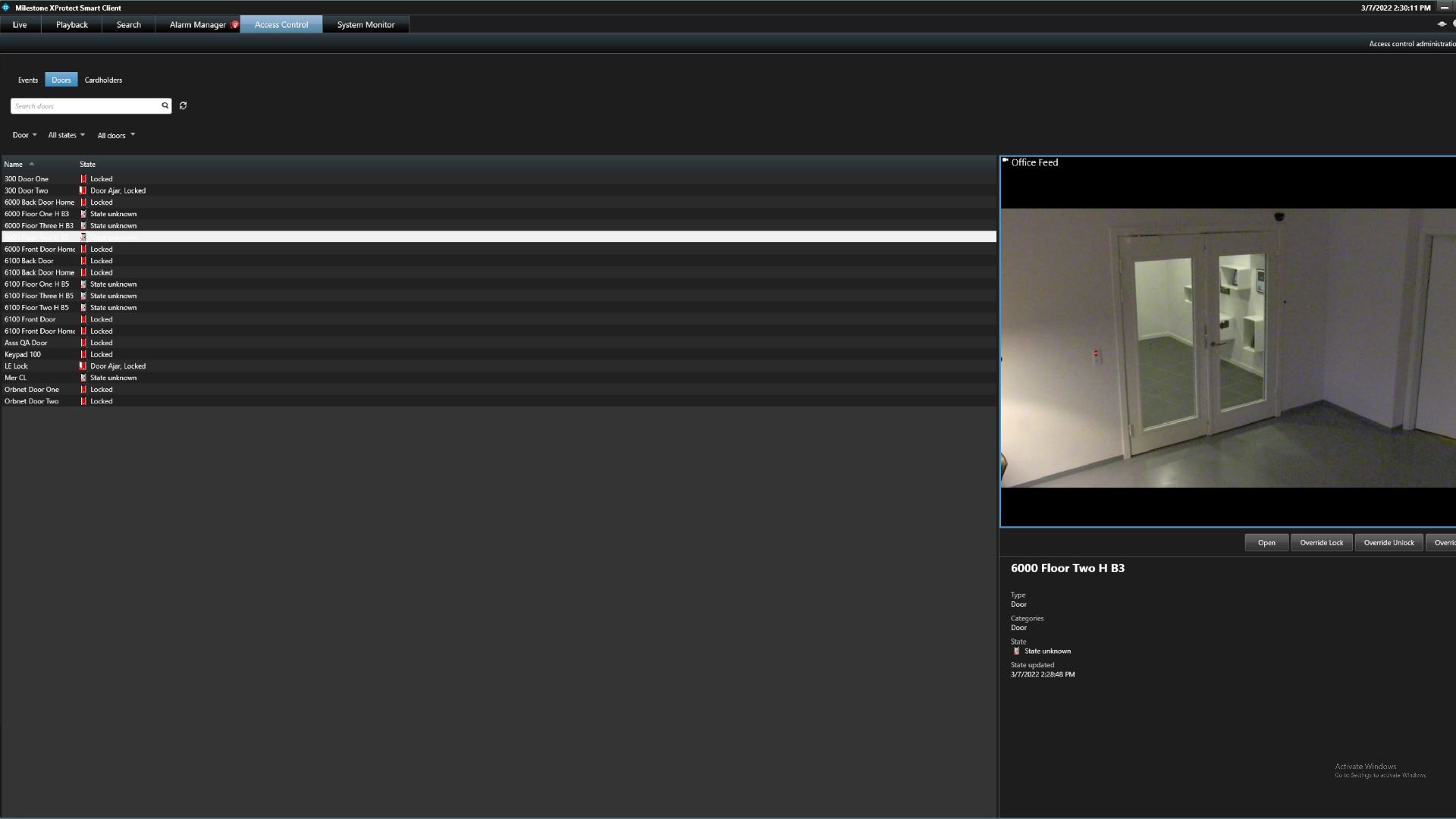Click the Alarm Manager red alert badge
The width and height of the screenshot is (1456, 819).
point(234,25)
